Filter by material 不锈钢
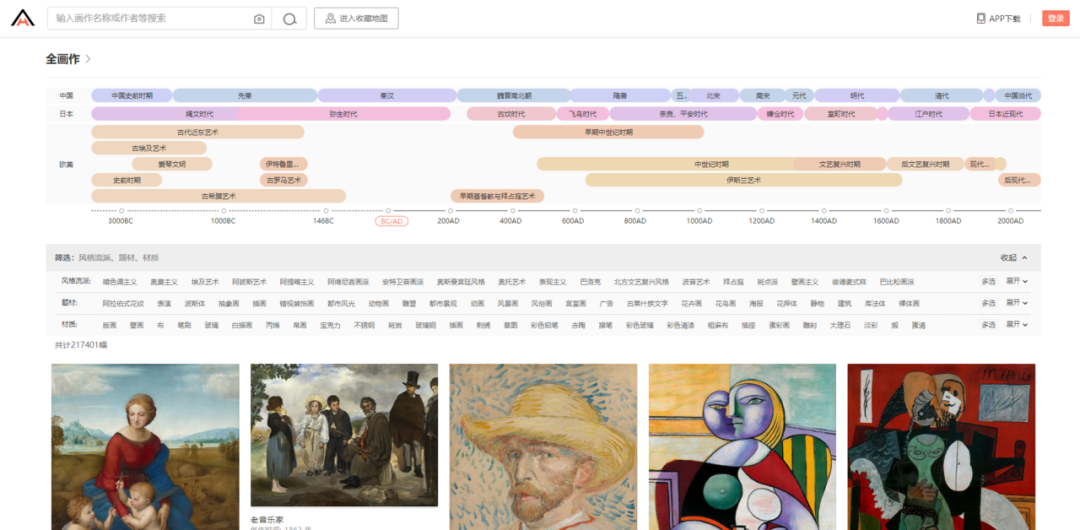Viewport: 1080px width, 530px height. click(x=364, y=325)
